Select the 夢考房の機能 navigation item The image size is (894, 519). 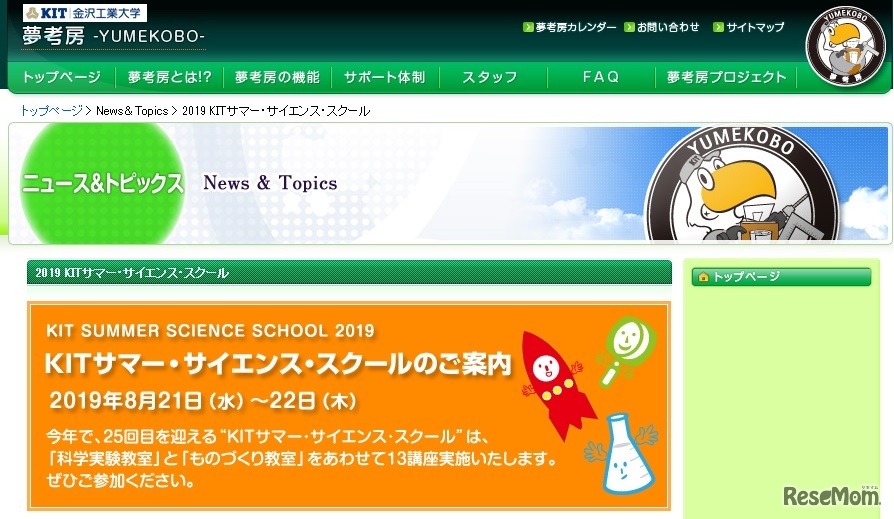click(x=277, y=77)
